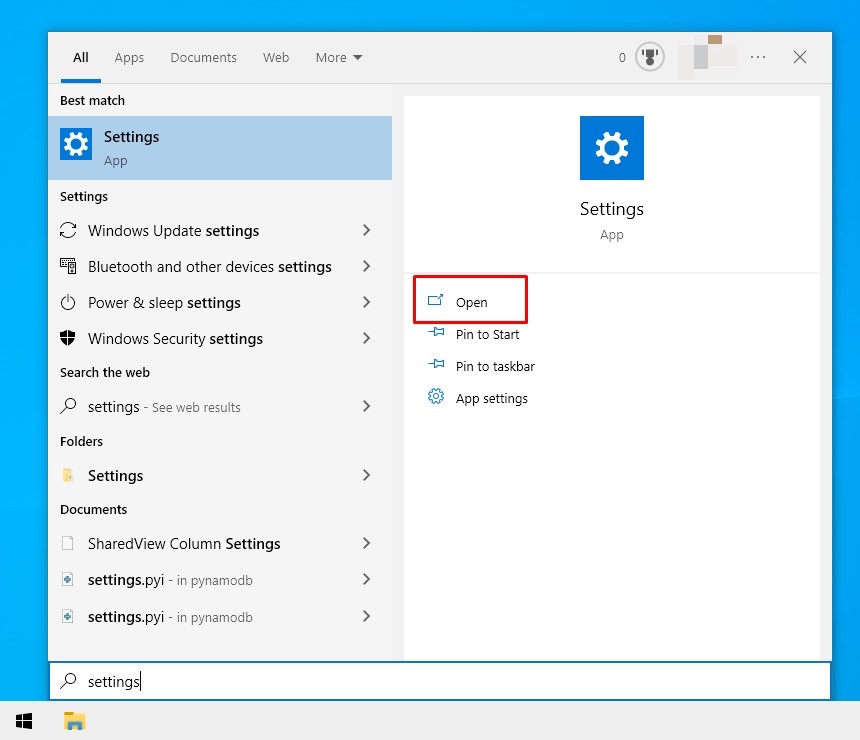Click the Windows Security shield icon
Viewport: 860px width, 740px height.
pos(68,338)
